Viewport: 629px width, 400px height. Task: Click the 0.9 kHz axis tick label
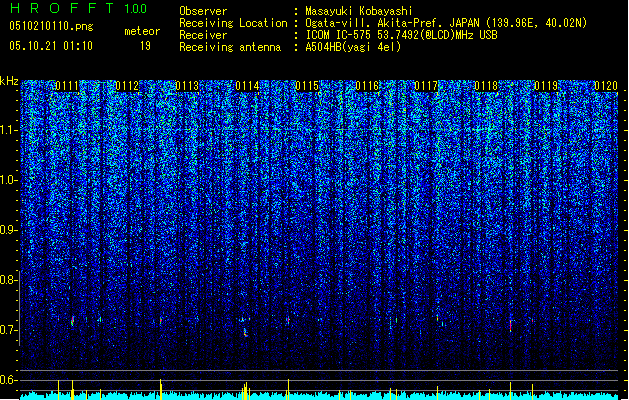point(9,230)
